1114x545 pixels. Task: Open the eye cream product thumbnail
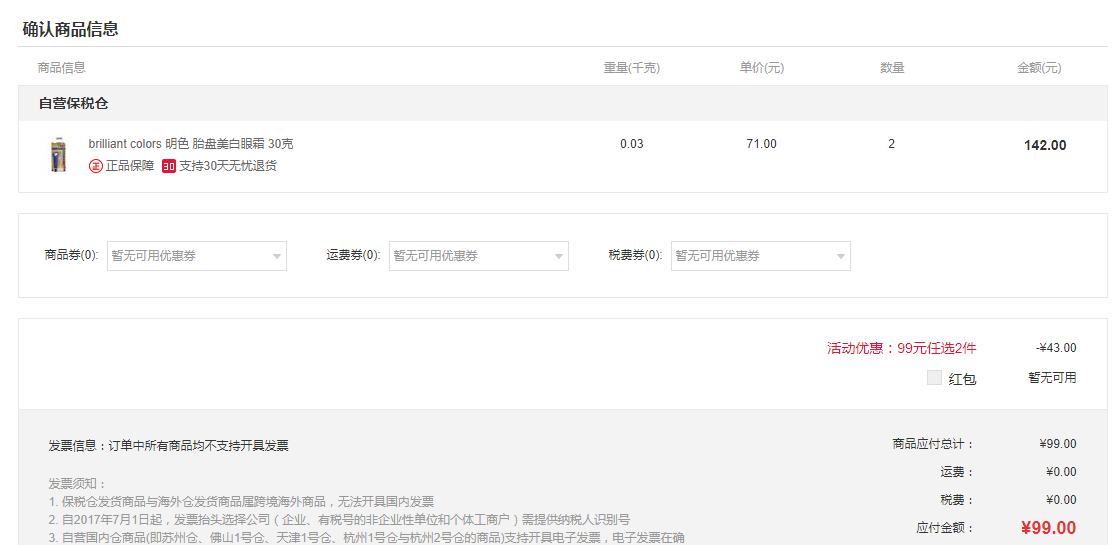pyautogui.click(x=58, y=155)
